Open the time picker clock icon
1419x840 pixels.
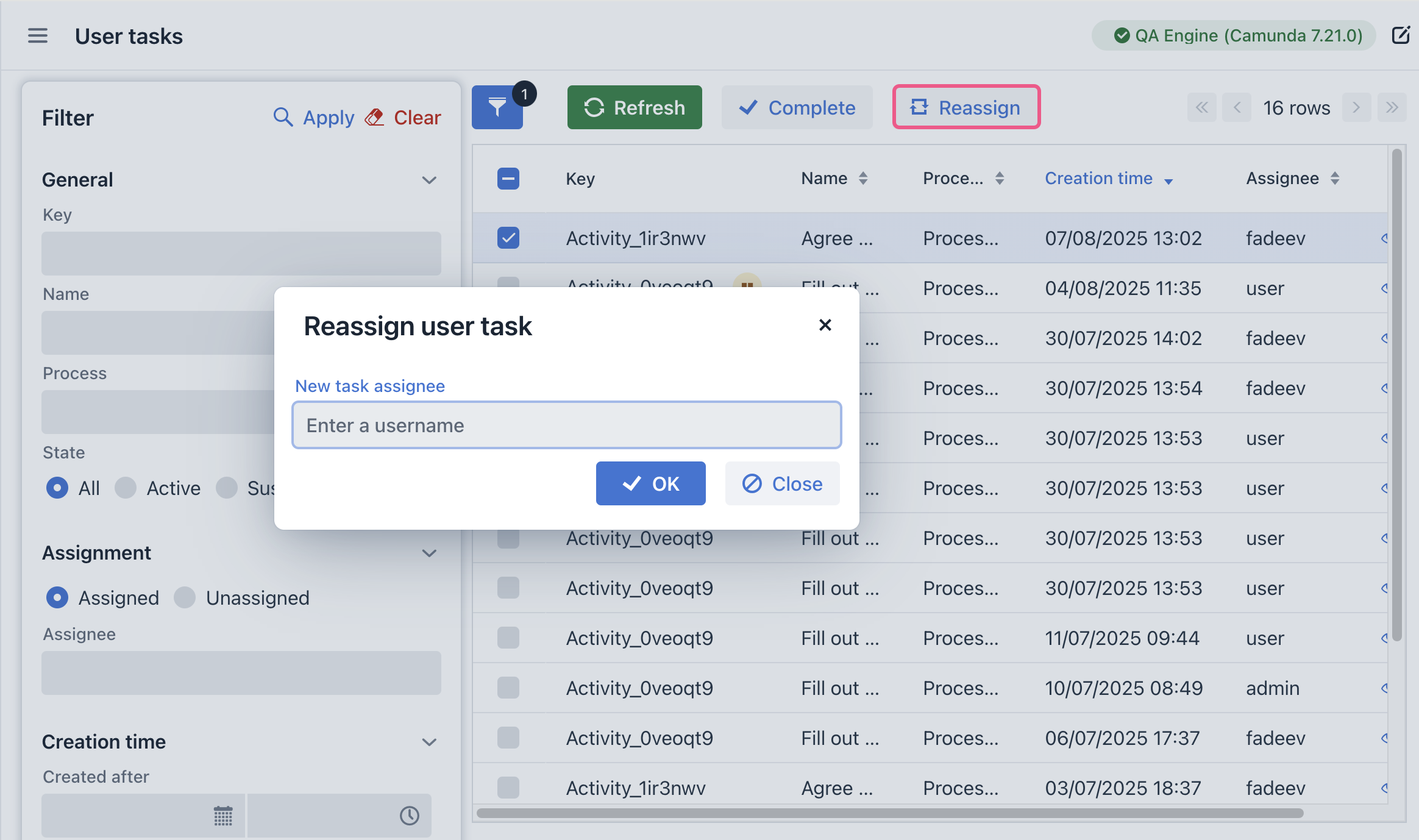pyautogui.click(x=410, y=816)
